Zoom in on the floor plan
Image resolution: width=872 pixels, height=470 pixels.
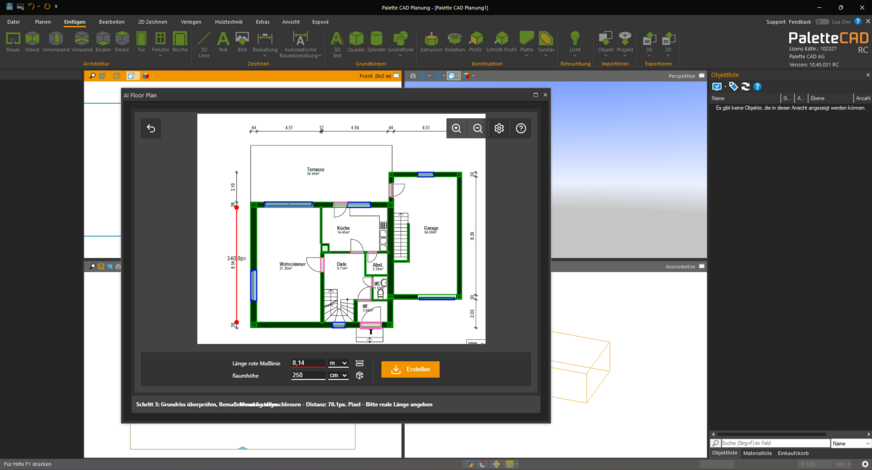pos(457,128)
